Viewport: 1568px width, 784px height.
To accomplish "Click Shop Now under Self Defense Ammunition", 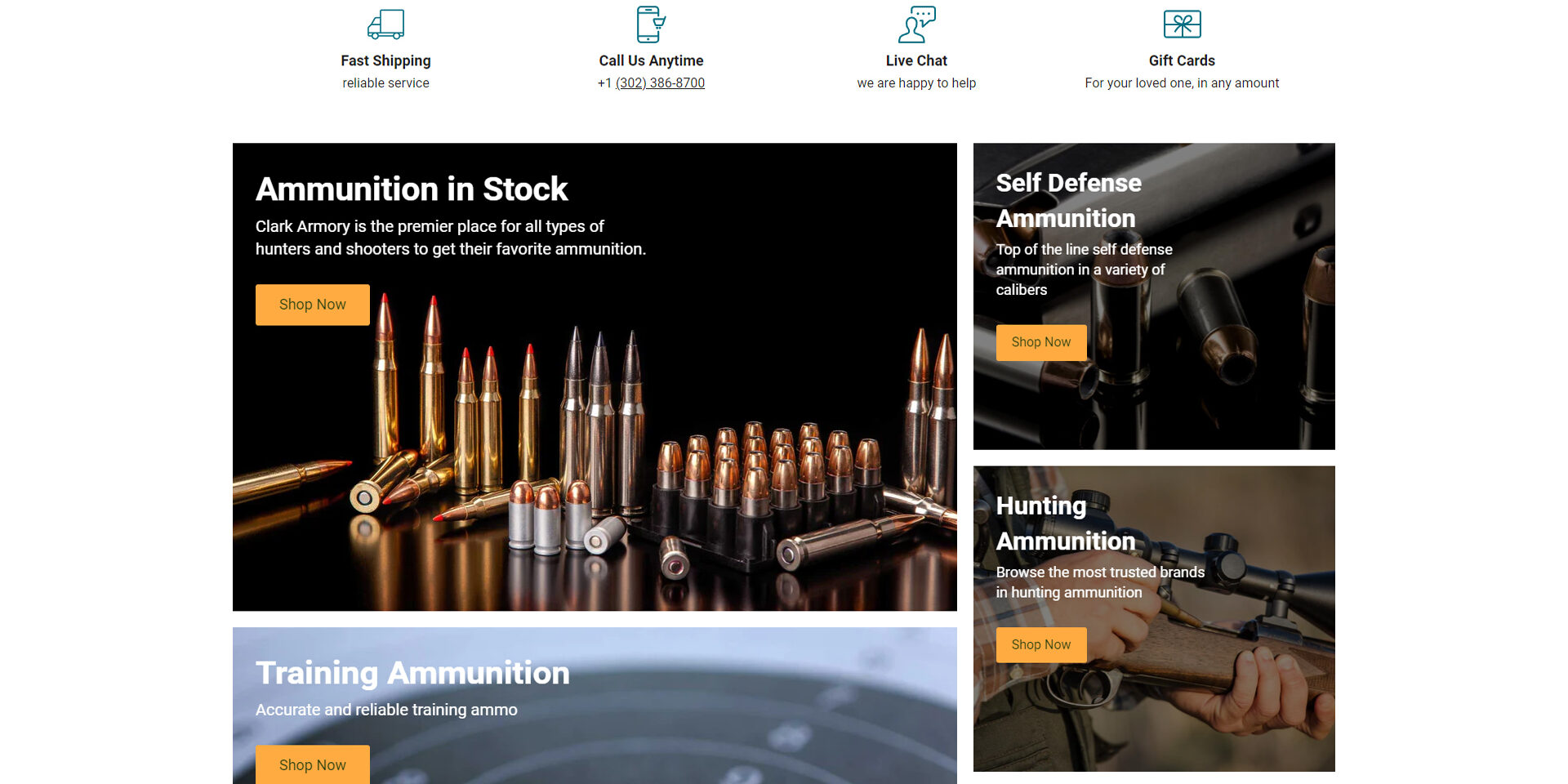I will coord(1041,342).
